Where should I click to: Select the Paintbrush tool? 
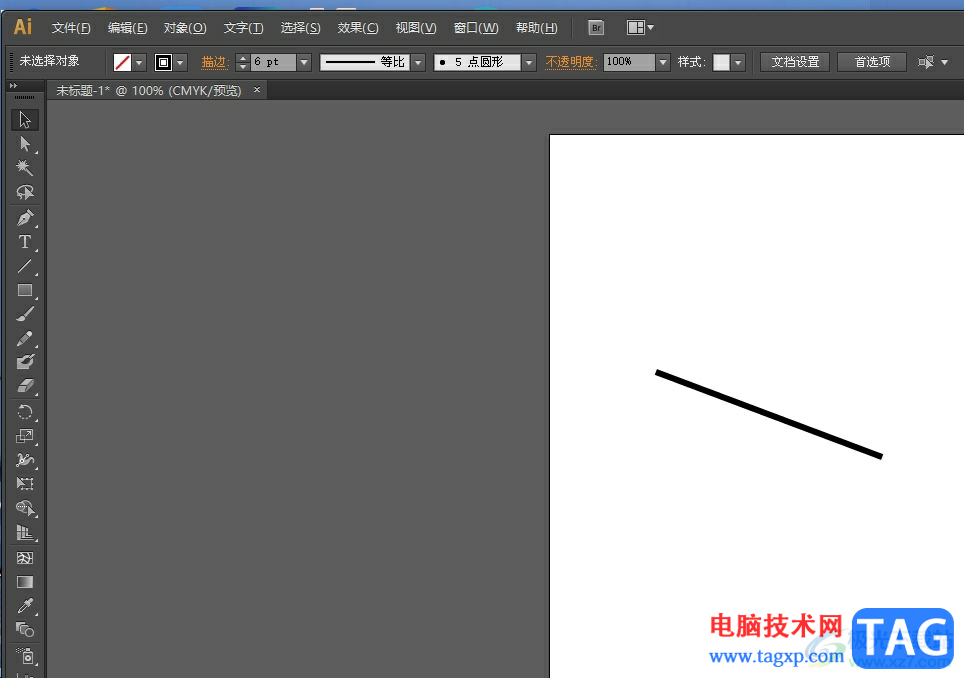pos(25,314)
